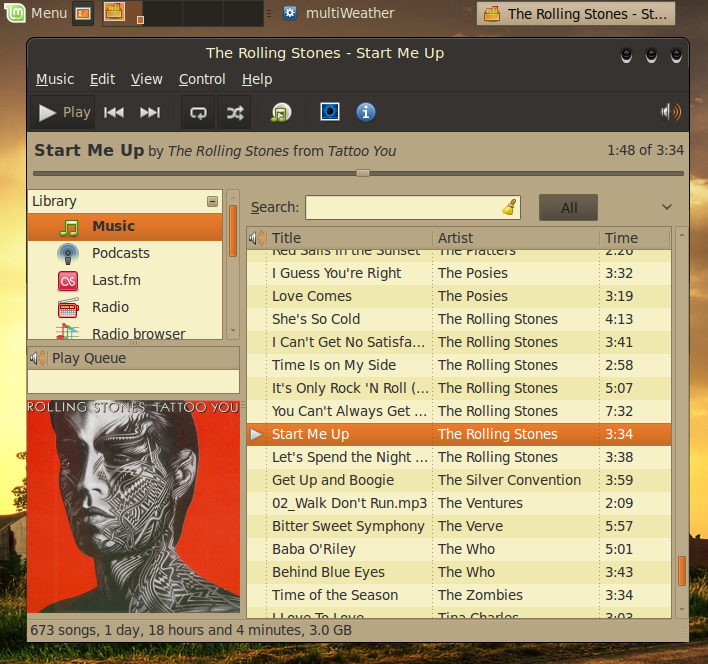The height and width of the screenshot is (664, 708).
Task: Move the song position slider handle
Action: point(363,173)
